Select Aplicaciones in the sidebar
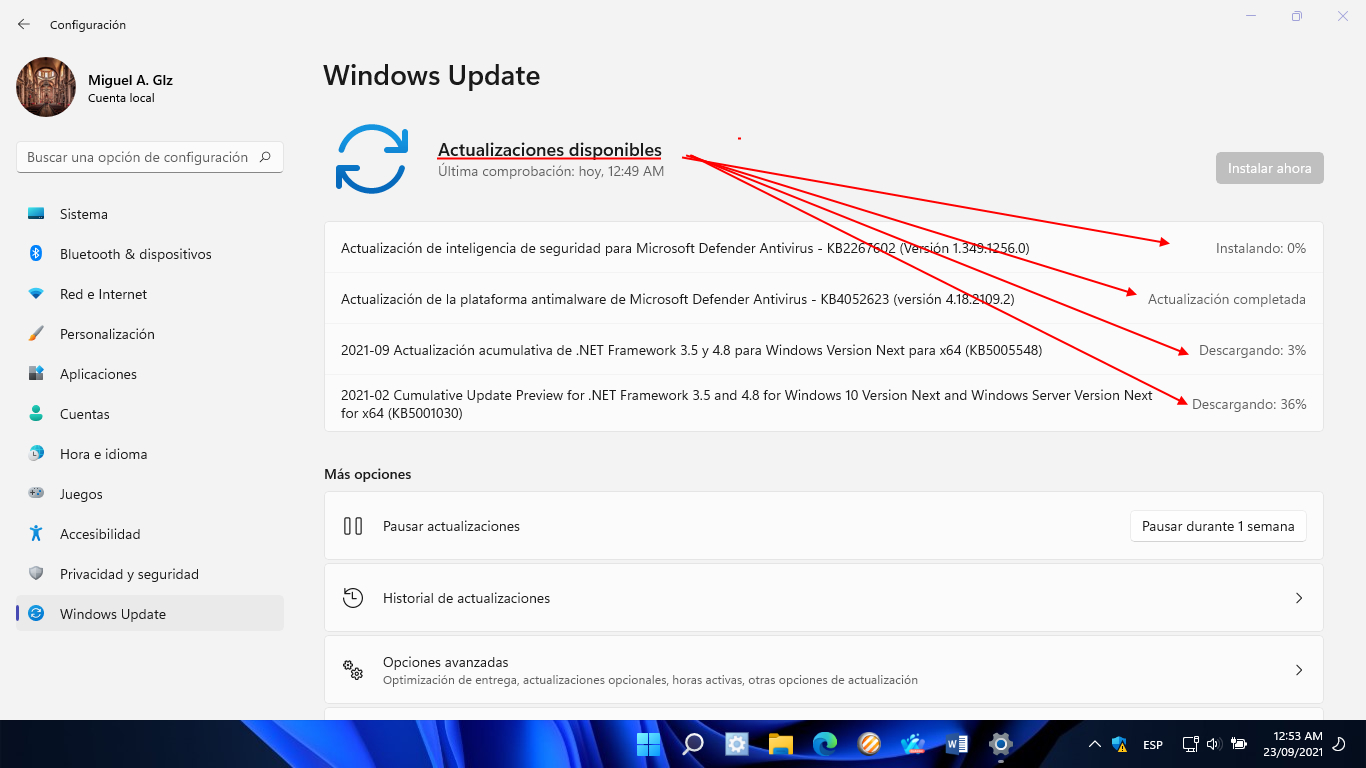This screenshot has height=768, width=1366. tap(150, 374)
